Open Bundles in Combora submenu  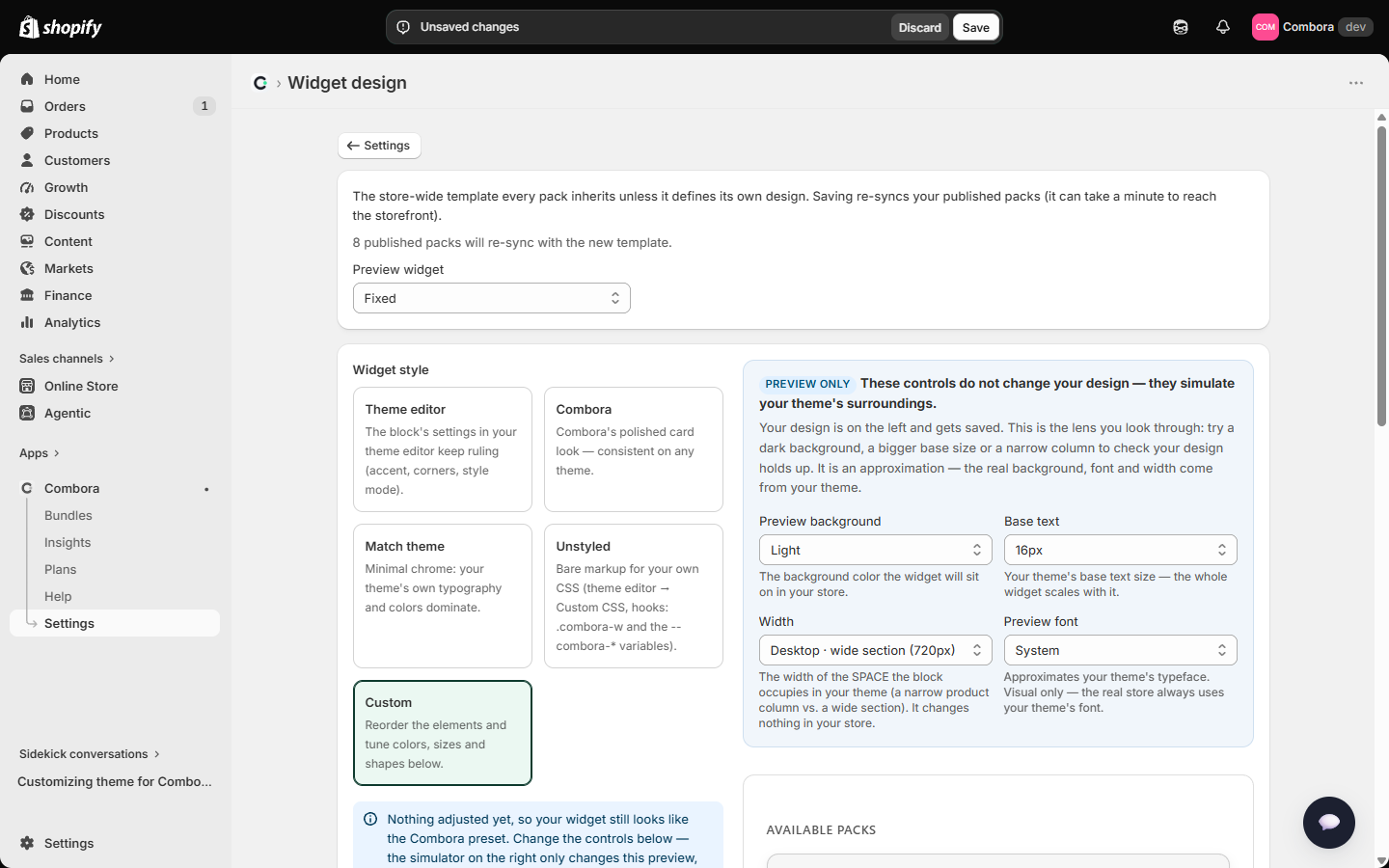(68, 516)
